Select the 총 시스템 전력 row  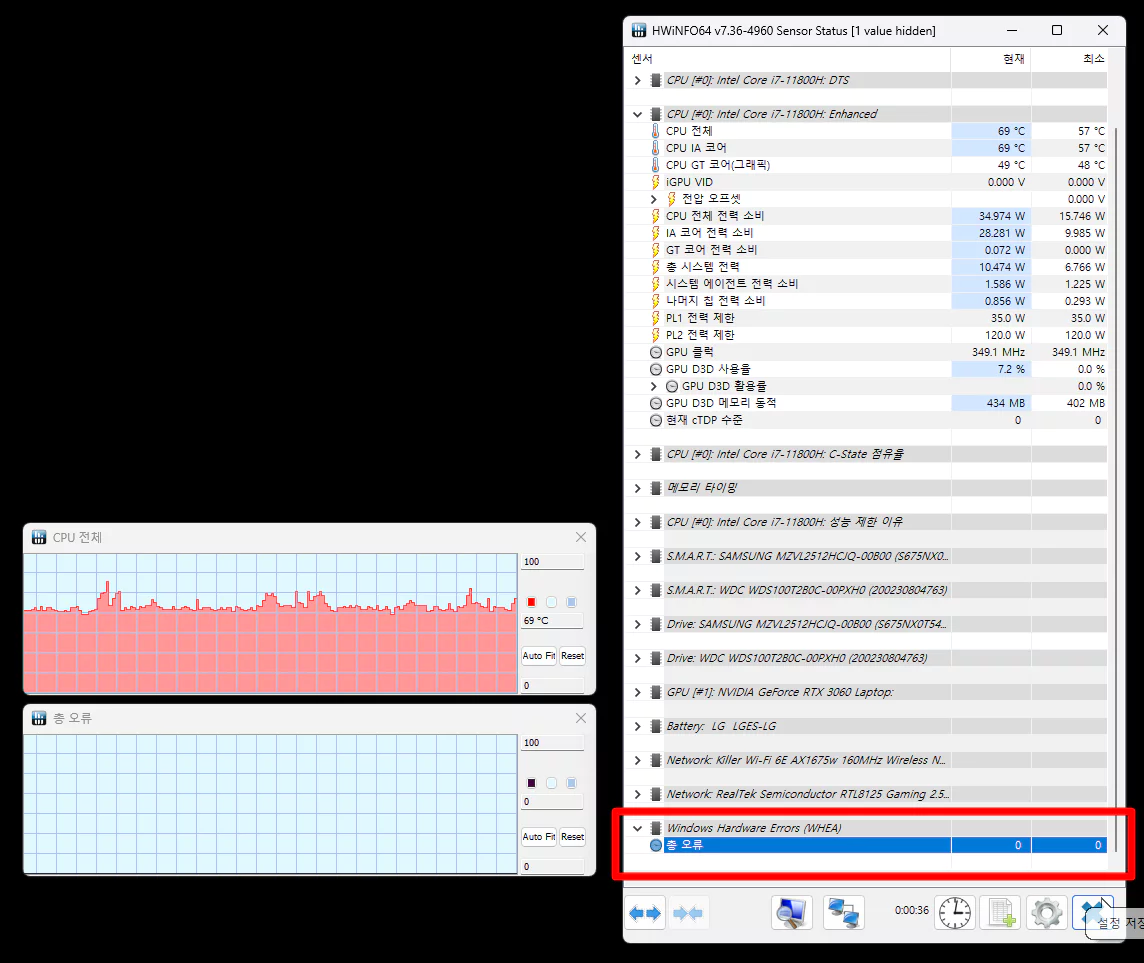[x=866, y=267]
